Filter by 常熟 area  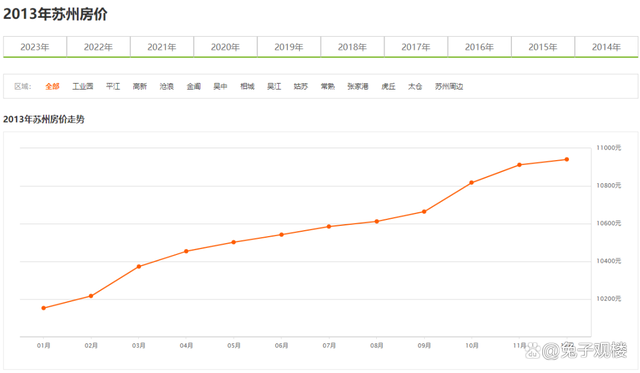[x=327, y=86]
